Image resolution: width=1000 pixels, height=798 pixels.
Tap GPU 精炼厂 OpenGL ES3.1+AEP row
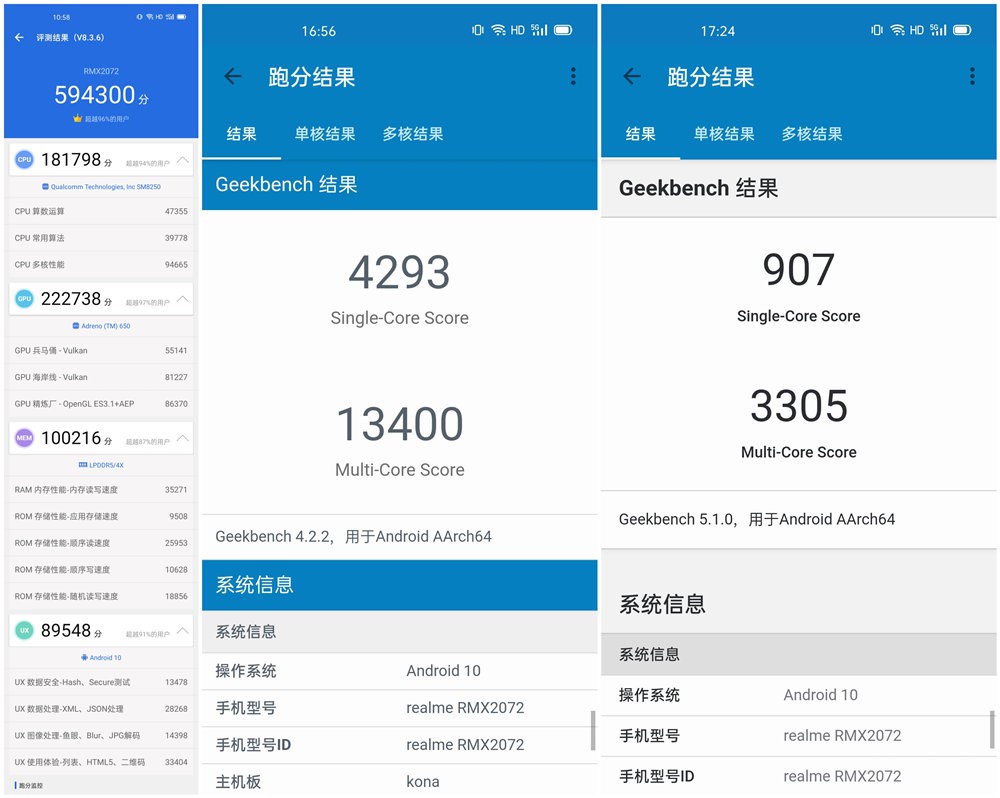101,404
